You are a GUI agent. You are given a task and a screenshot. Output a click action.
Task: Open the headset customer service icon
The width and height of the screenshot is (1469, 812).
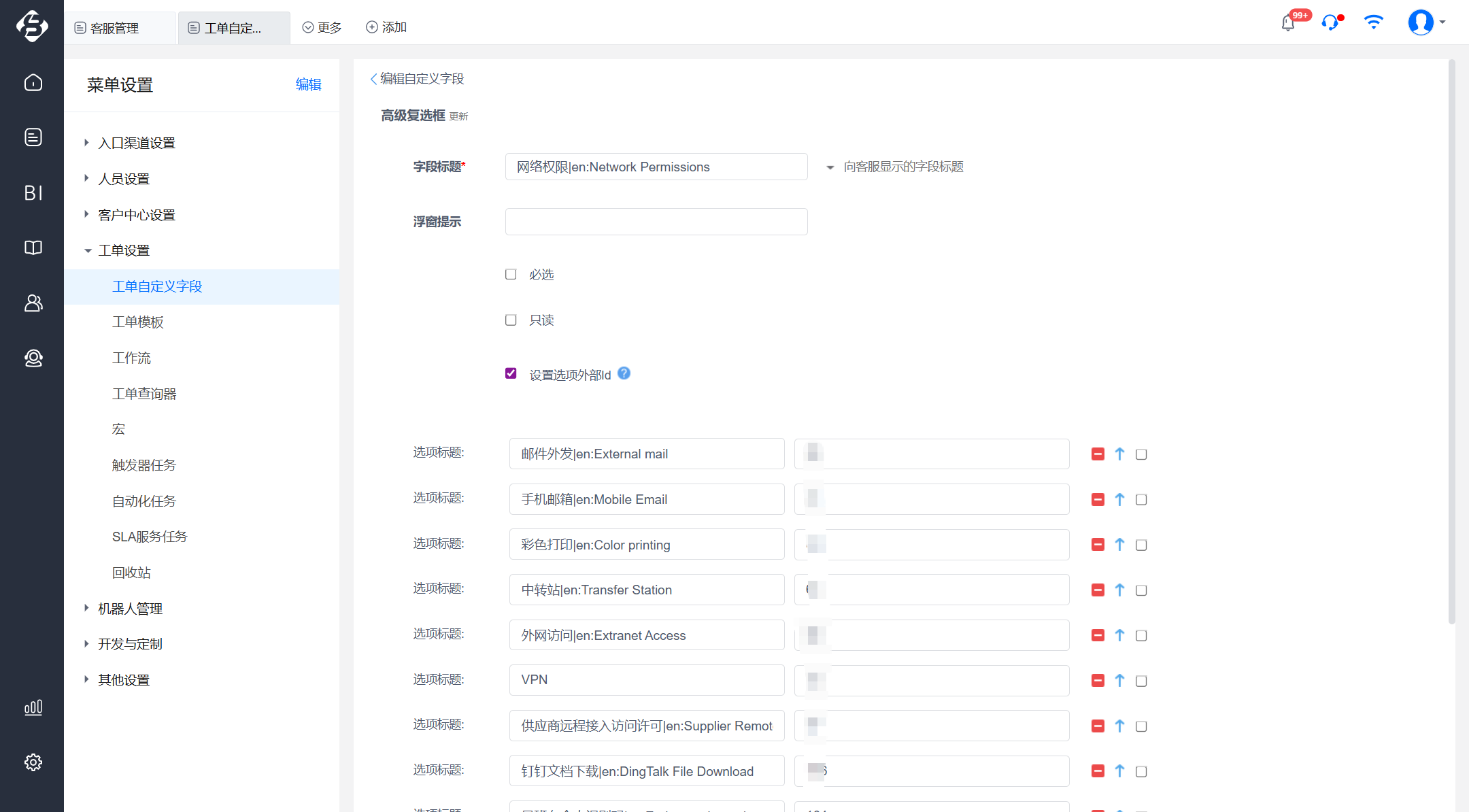click(1330, 23)
